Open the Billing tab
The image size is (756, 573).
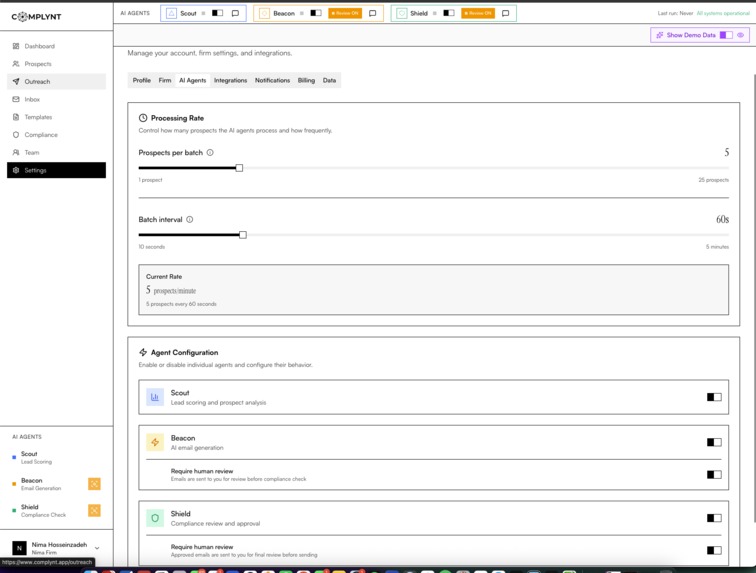point(306,81)
